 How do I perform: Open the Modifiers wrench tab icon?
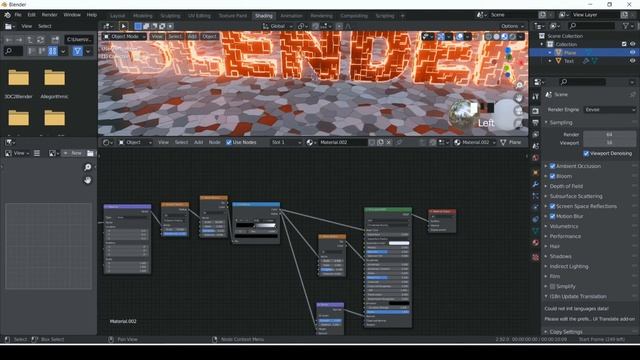tap(536, 184)
